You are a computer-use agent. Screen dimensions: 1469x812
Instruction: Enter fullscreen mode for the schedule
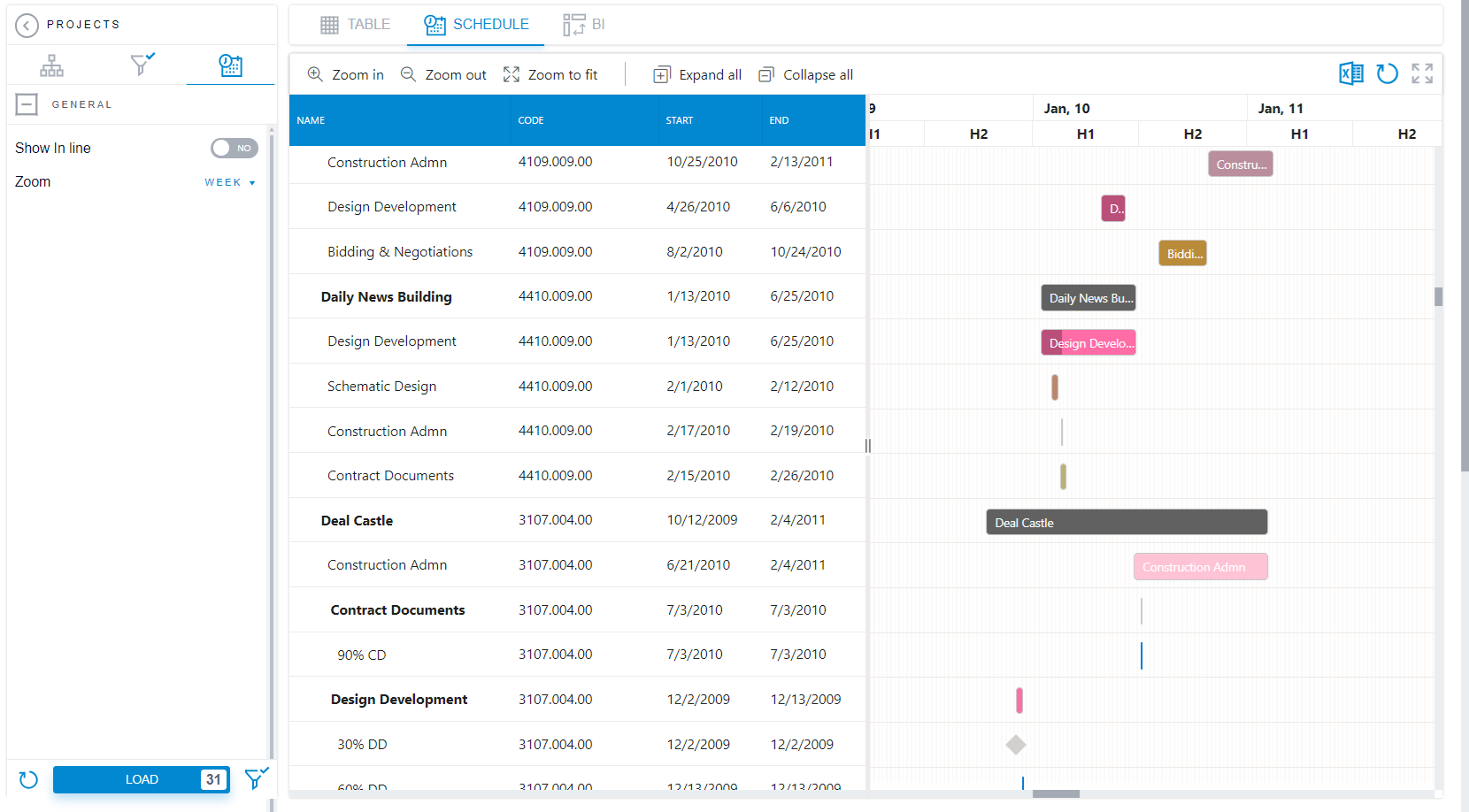(1422, 73)
